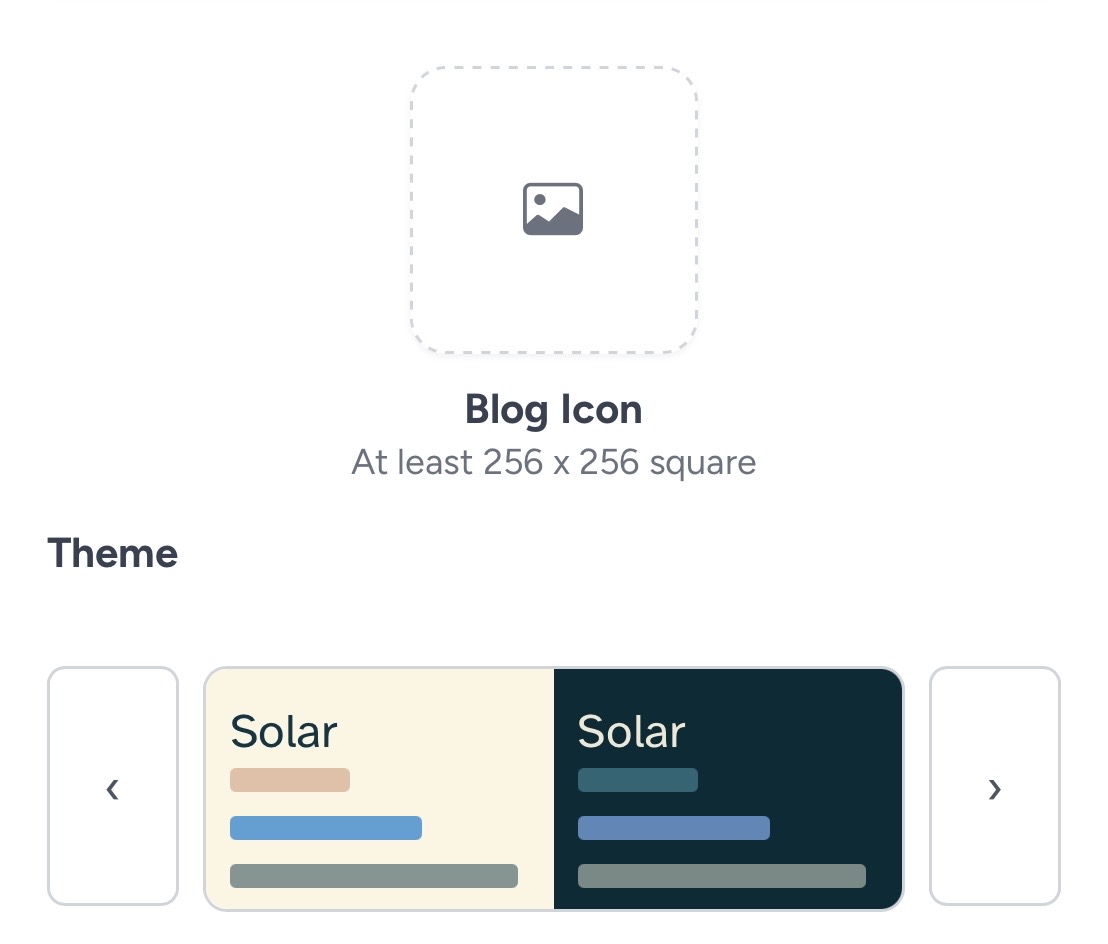Click the beige bar in light Solar preview
This screenshot has width=1108, height=944.
click(290, 780)
